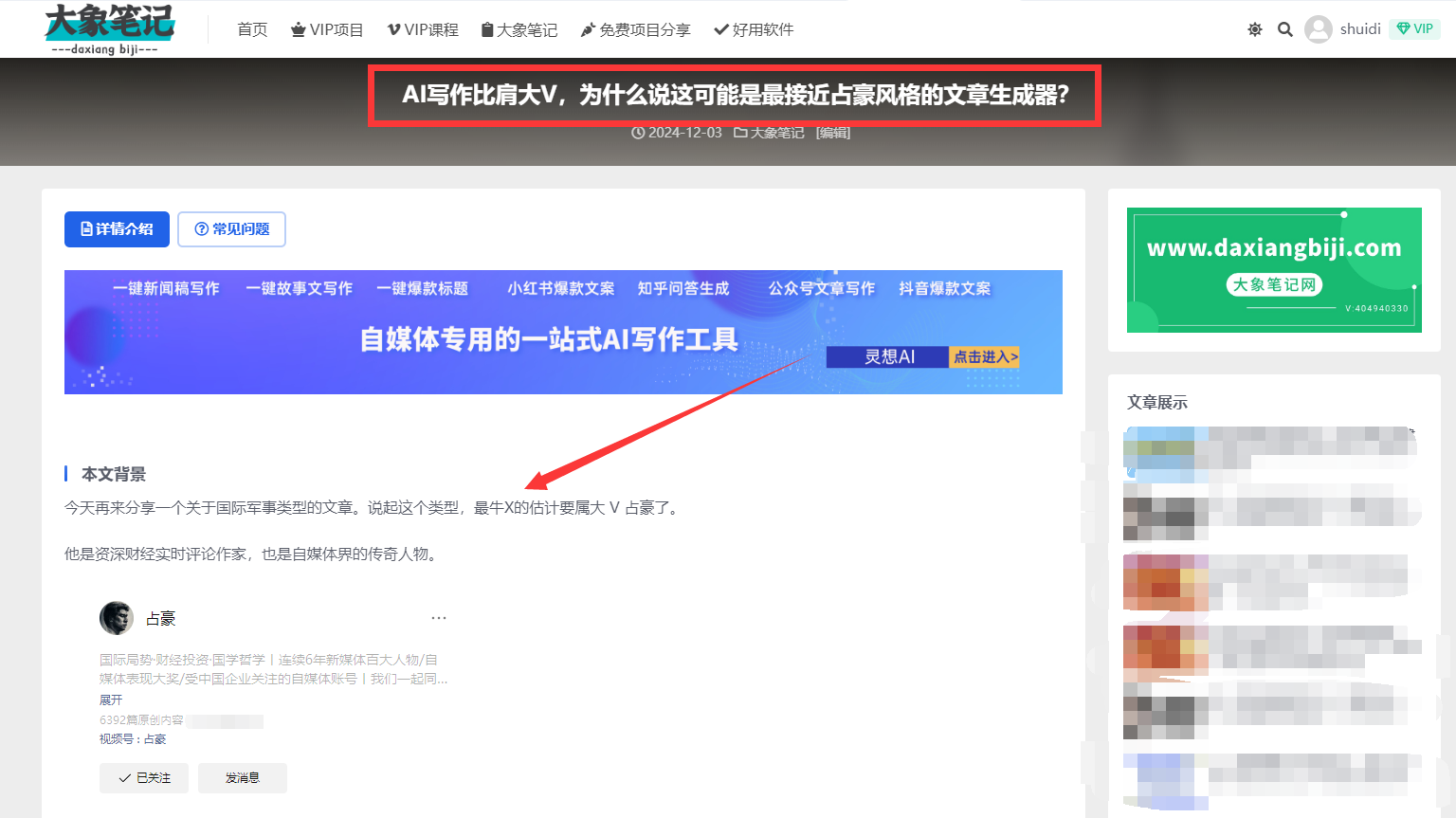The image size is (1456, 818).
Task: Open the VIP课程 navigation item
Action: coord(423,29)
